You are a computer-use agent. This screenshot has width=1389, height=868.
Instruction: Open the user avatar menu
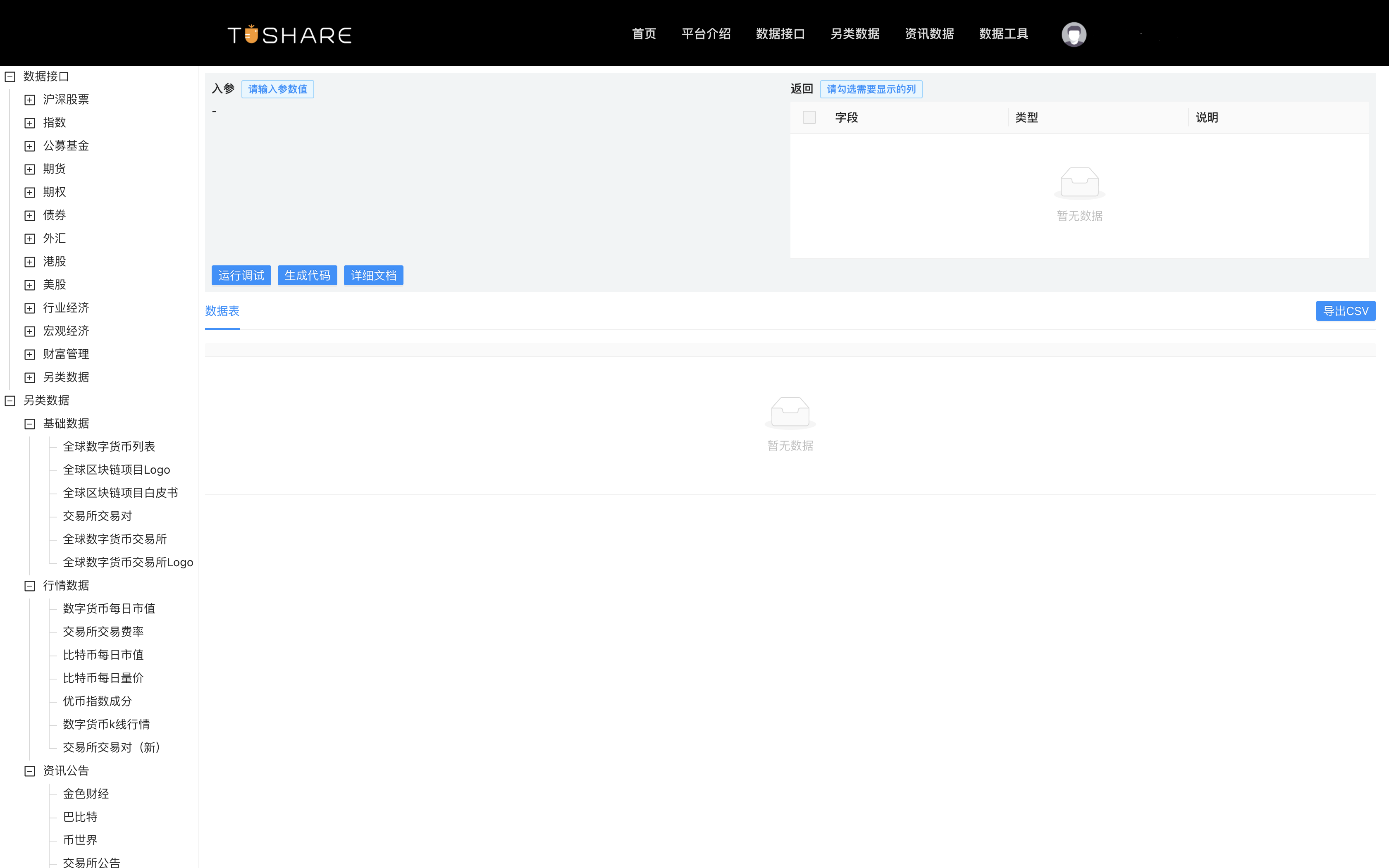[1073, 34]
